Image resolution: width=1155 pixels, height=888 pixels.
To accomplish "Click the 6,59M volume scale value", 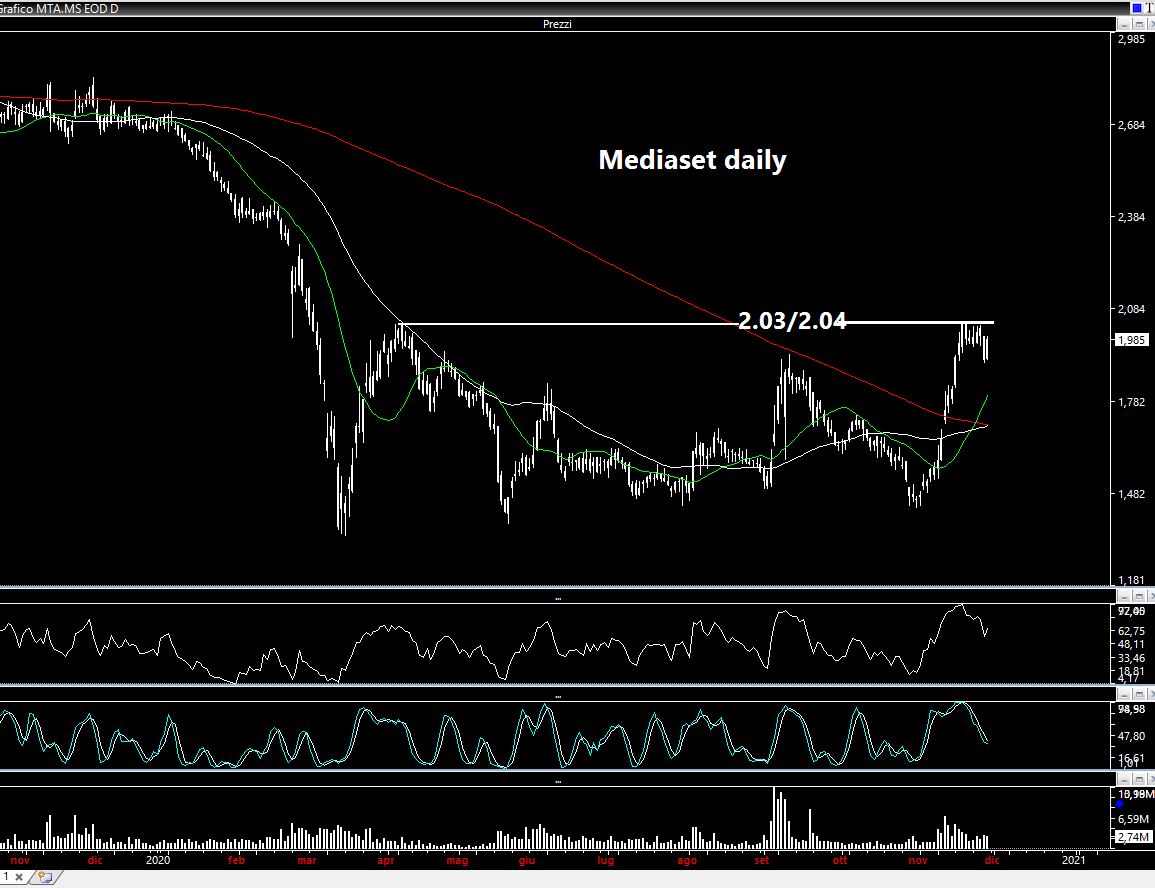I will [1133, 820].
